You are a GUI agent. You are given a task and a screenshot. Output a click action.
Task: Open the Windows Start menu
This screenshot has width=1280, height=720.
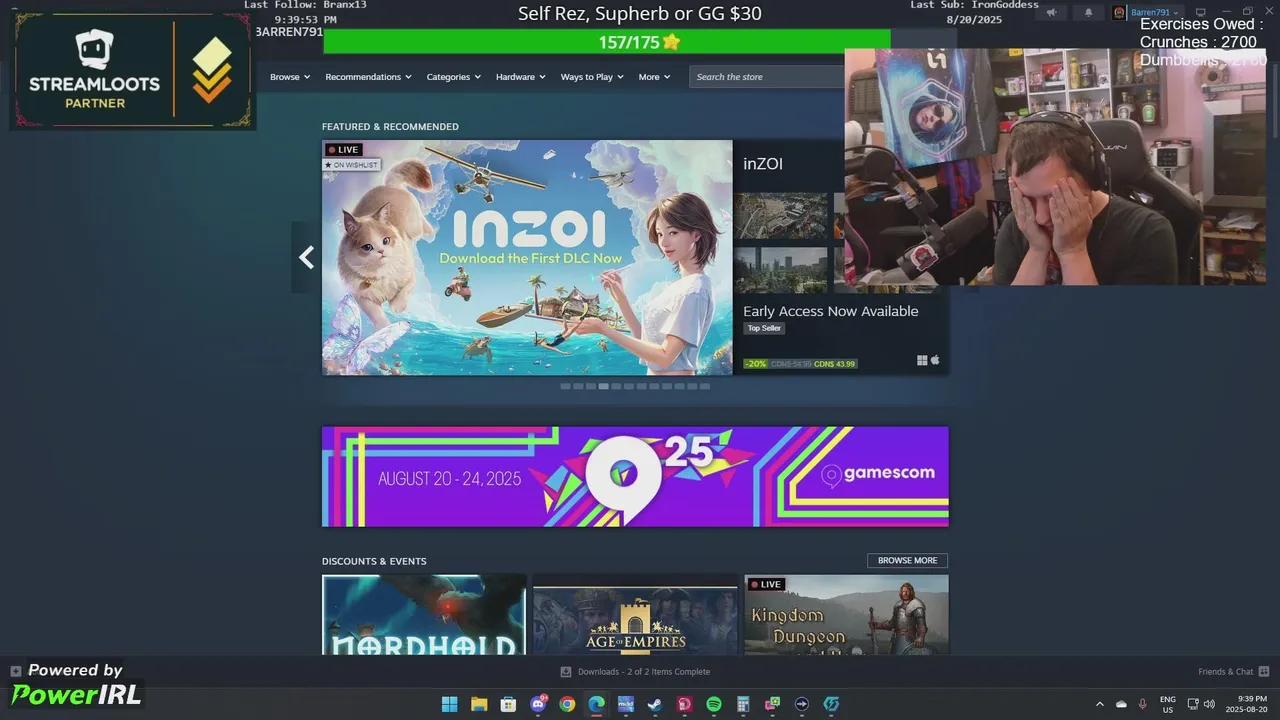pos(450,704)
